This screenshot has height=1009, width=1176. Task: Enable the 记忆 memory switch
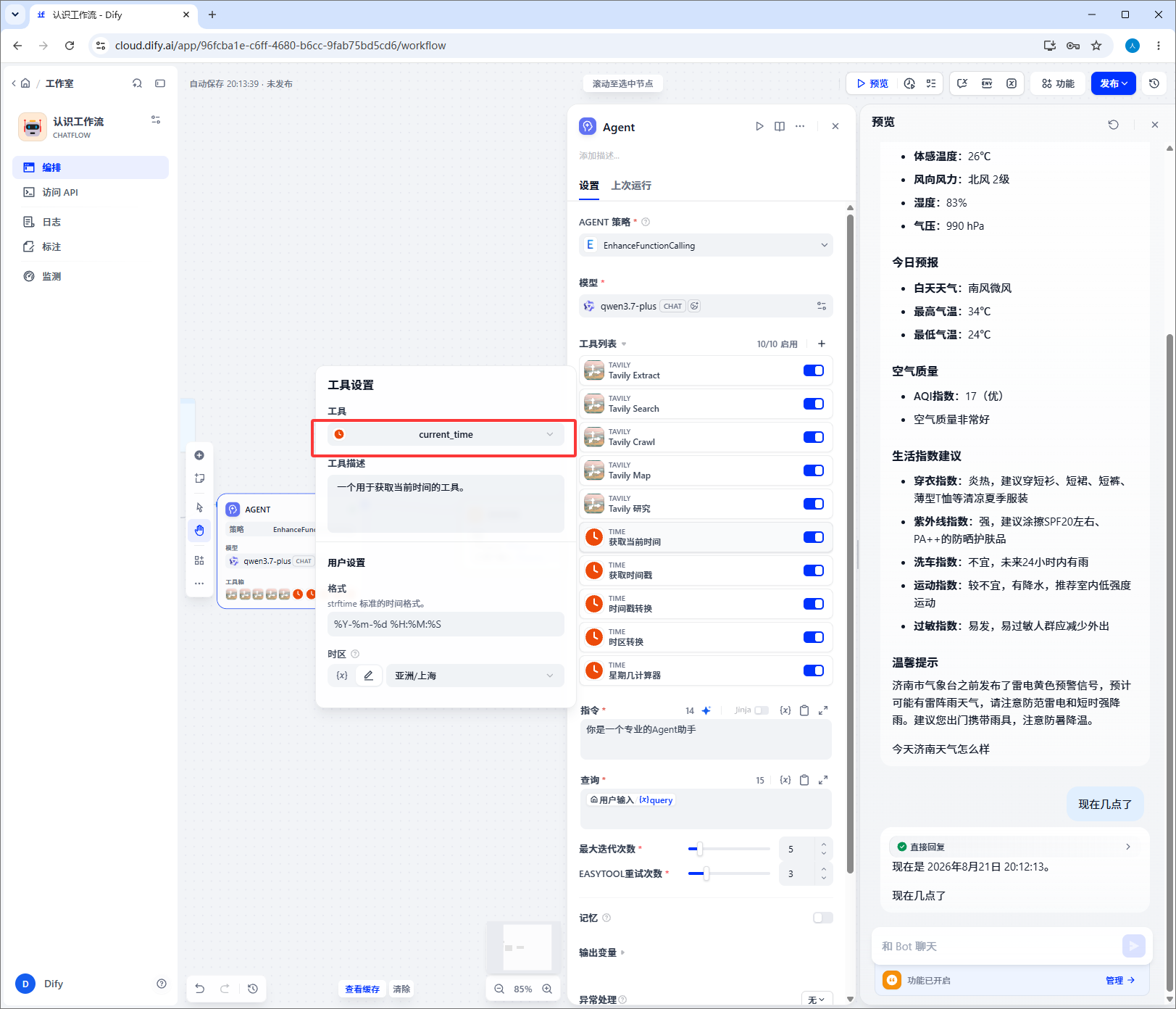coord(823,918)
